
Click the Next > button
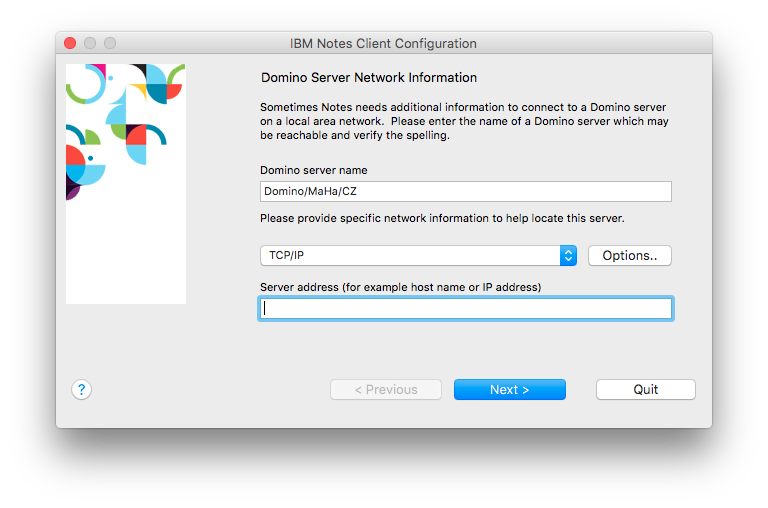click(x=509, y=389)
